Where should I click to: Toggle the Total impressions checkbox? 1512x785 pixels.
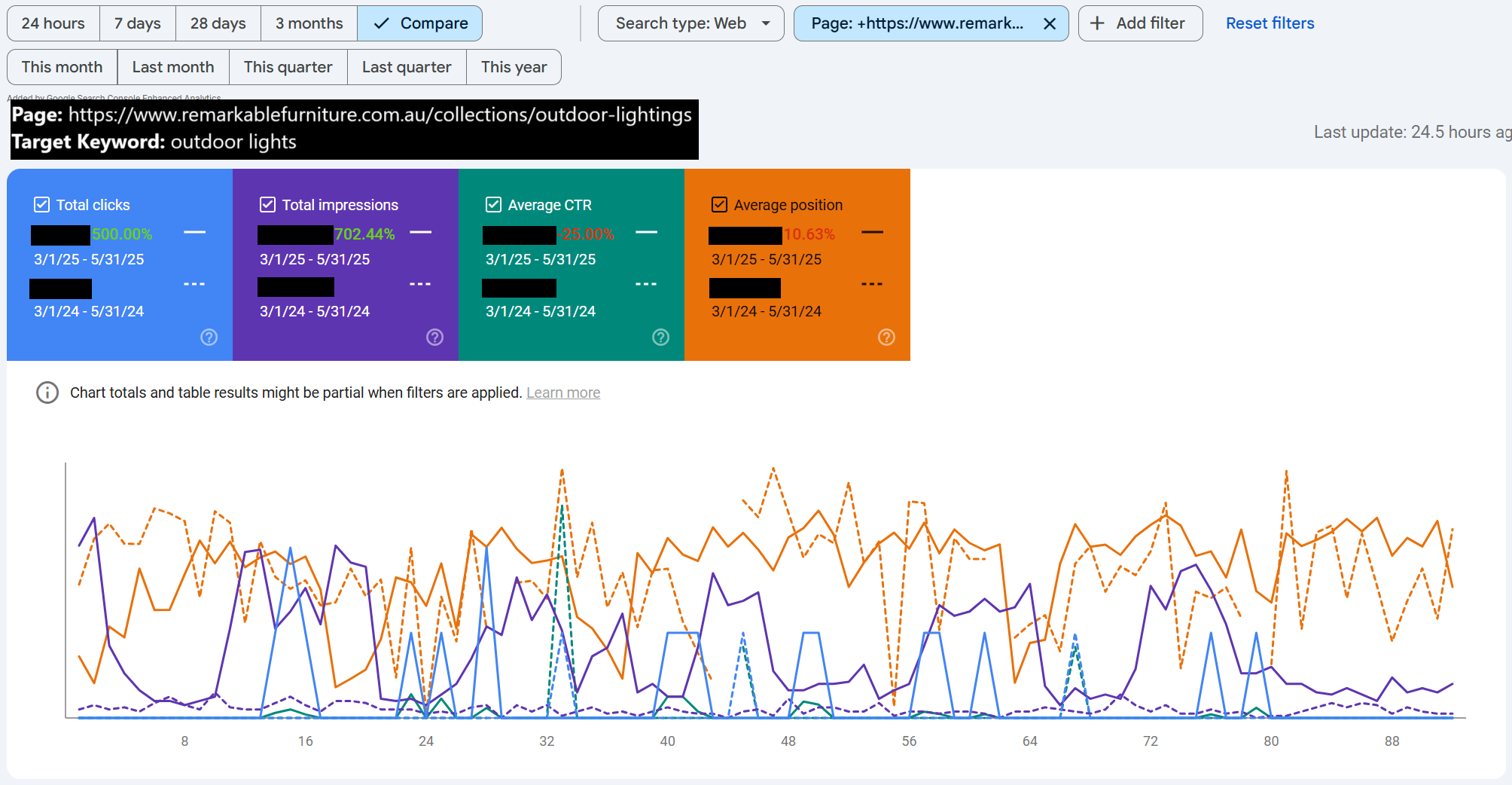267,205
